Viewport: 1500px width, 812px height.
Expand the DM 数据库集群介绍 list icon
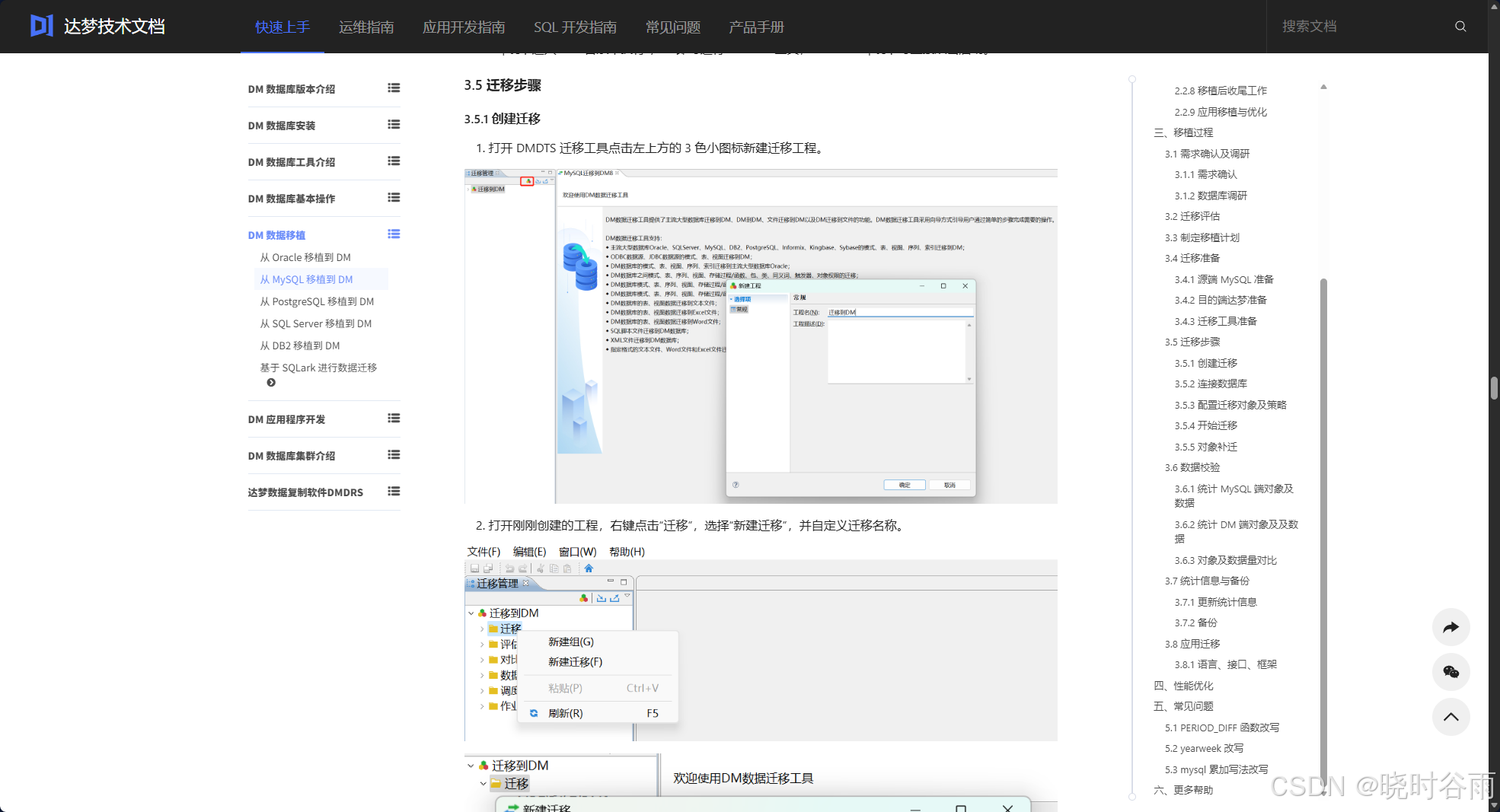[x=394, y=455]
